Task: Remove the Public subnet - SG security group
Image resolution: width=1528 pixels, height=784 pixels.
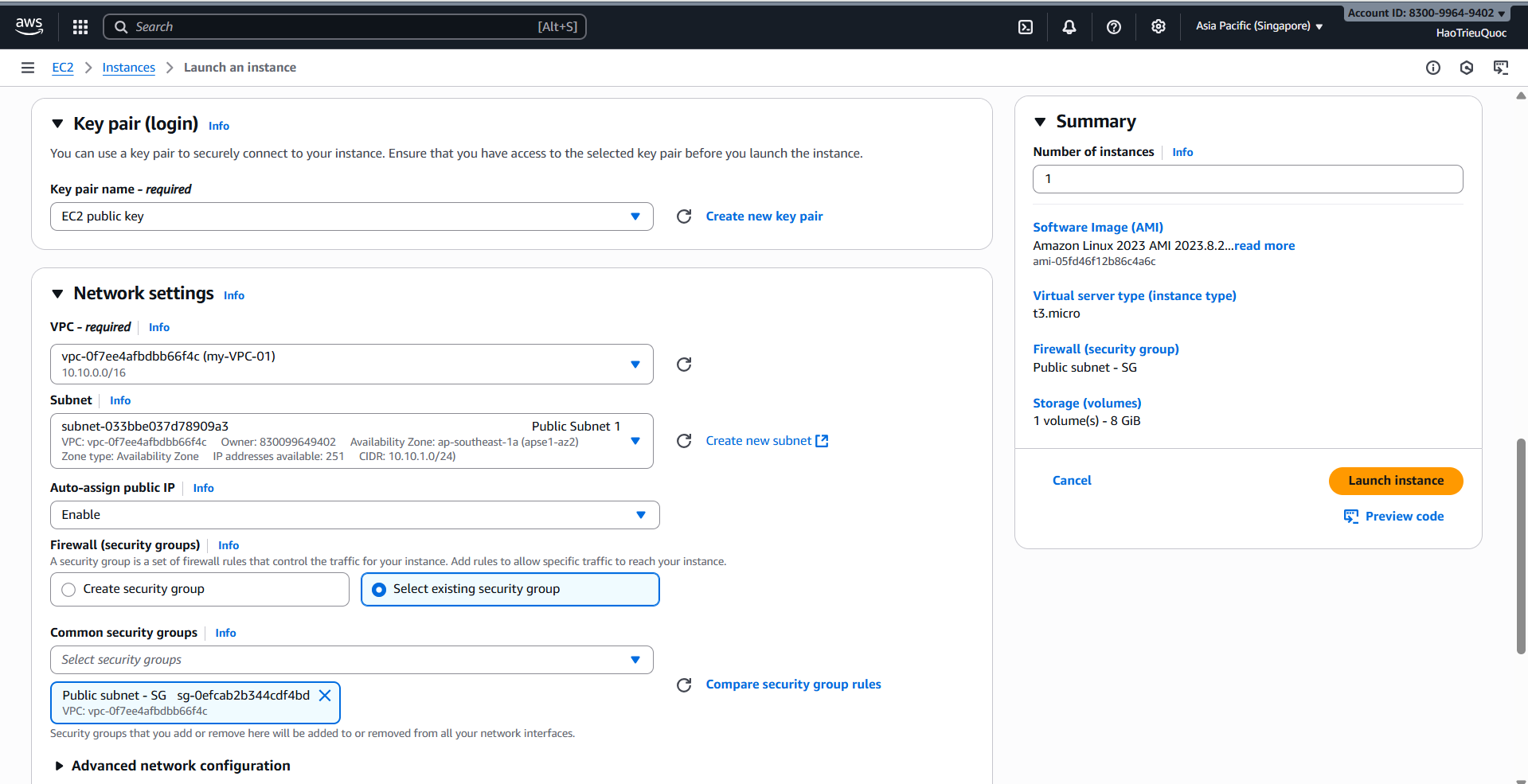Action: [x=325, y=695]
